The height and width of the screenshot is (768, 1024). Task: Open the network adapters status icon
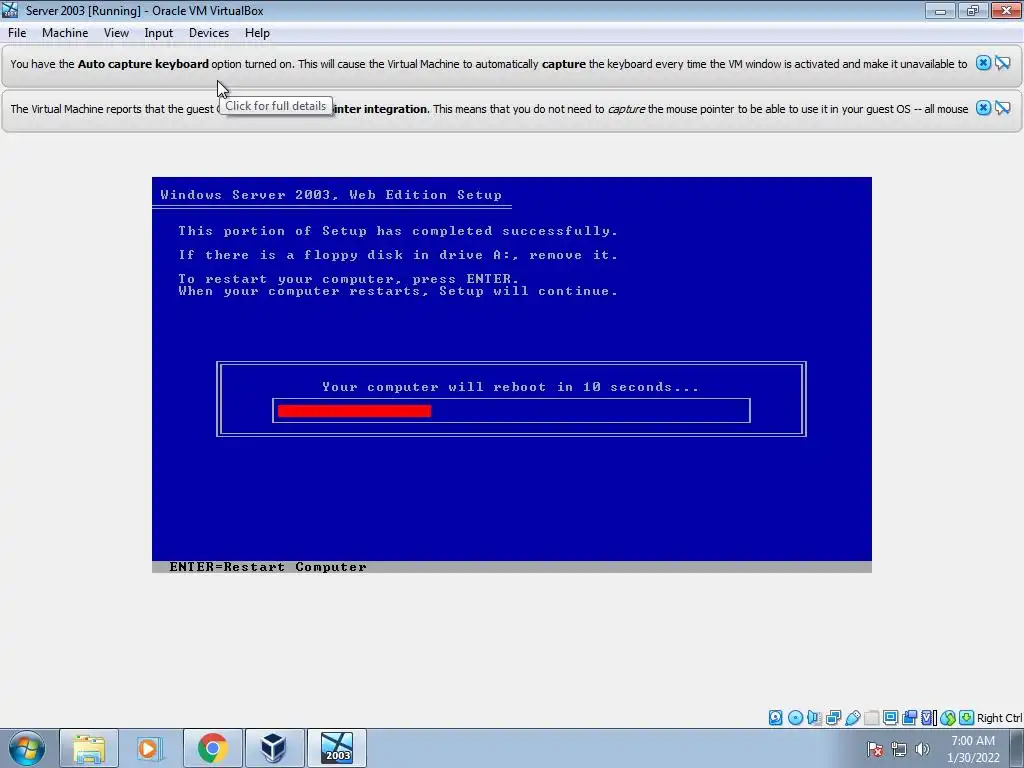coord(833,718)
